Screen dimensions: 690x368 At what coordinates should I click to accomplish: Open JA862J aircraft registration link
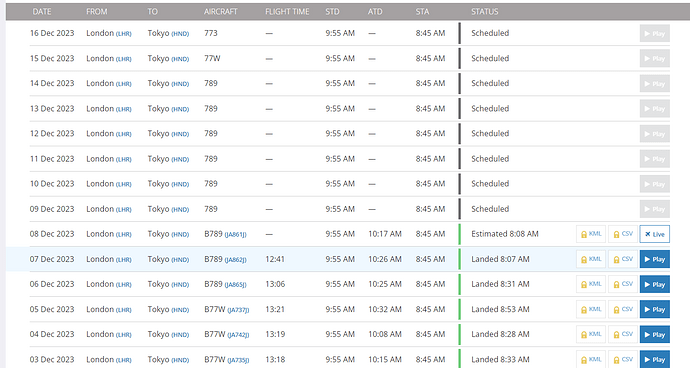point(235,260)
